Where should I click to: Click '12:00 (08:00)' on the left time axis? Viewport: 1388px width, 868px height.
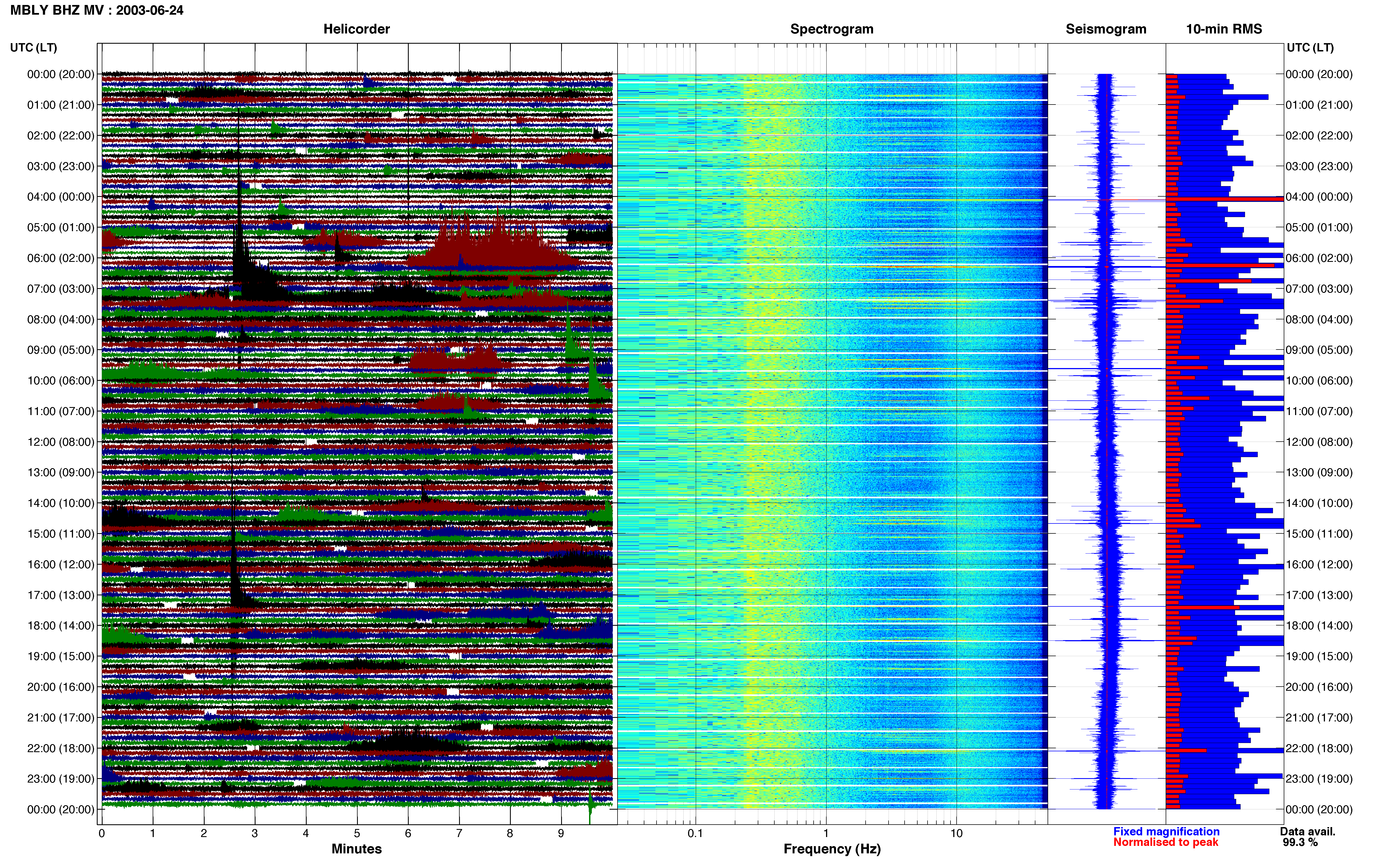(x=61, y=442)
